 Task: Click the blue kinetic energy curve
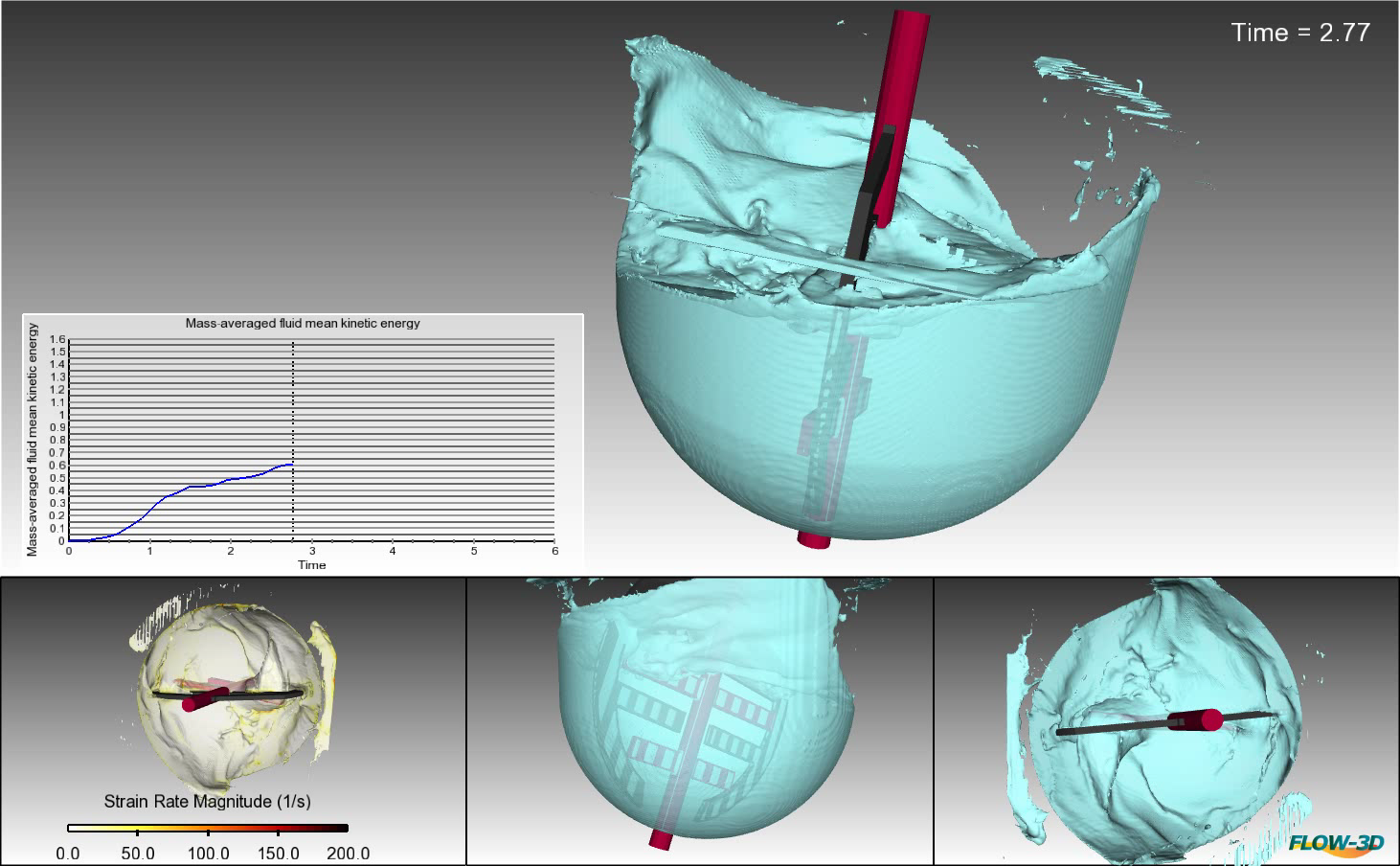coord(192,490)
